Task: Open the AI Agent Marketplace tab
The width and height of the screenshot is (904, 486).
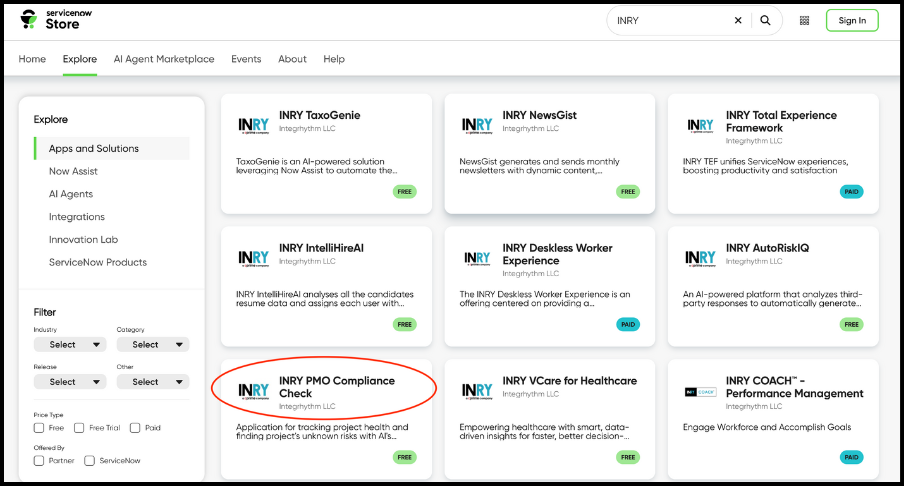Action: click(x=164, y=59)
